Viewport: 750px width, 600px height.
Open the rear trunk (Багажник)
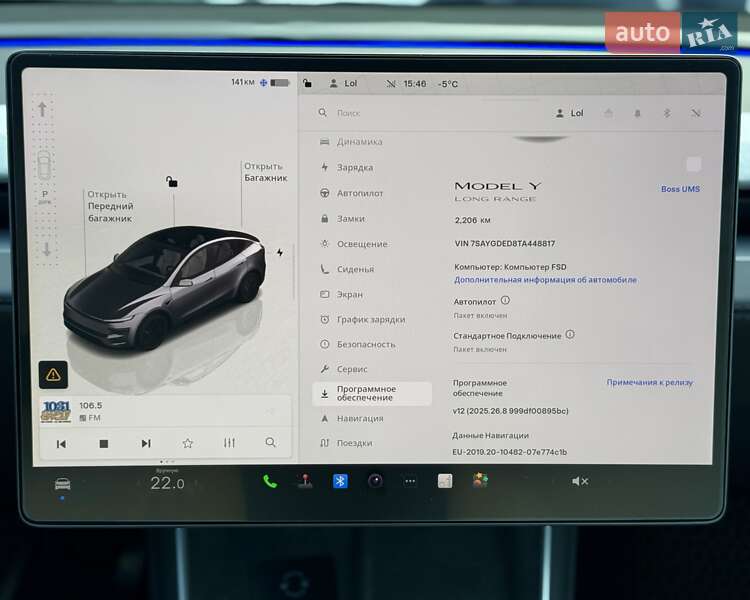tap(265, 172)
